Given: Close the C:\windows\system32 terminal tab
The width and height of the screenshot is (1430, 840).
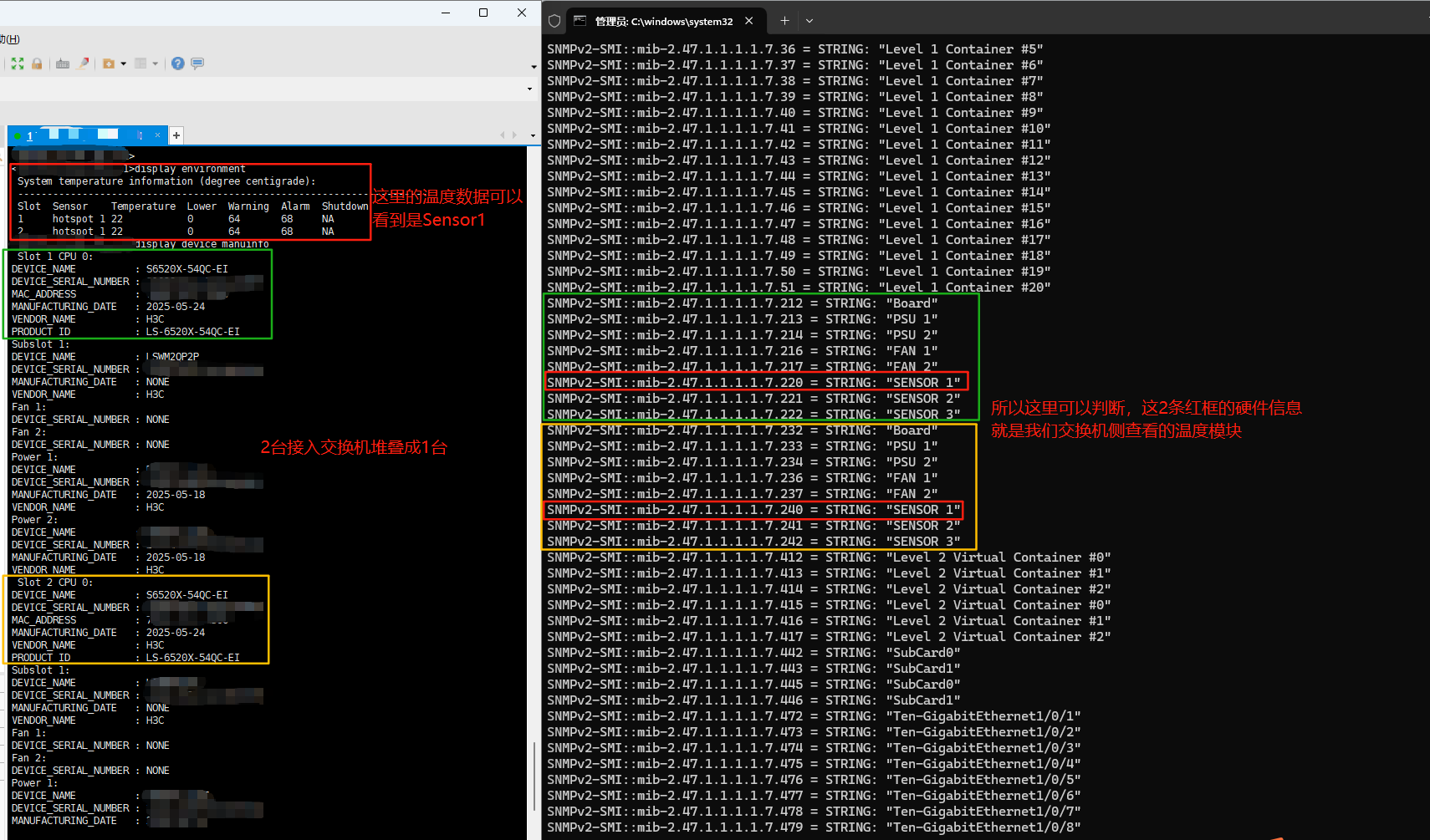Looking at the screenshot, I should coord(749,21).
